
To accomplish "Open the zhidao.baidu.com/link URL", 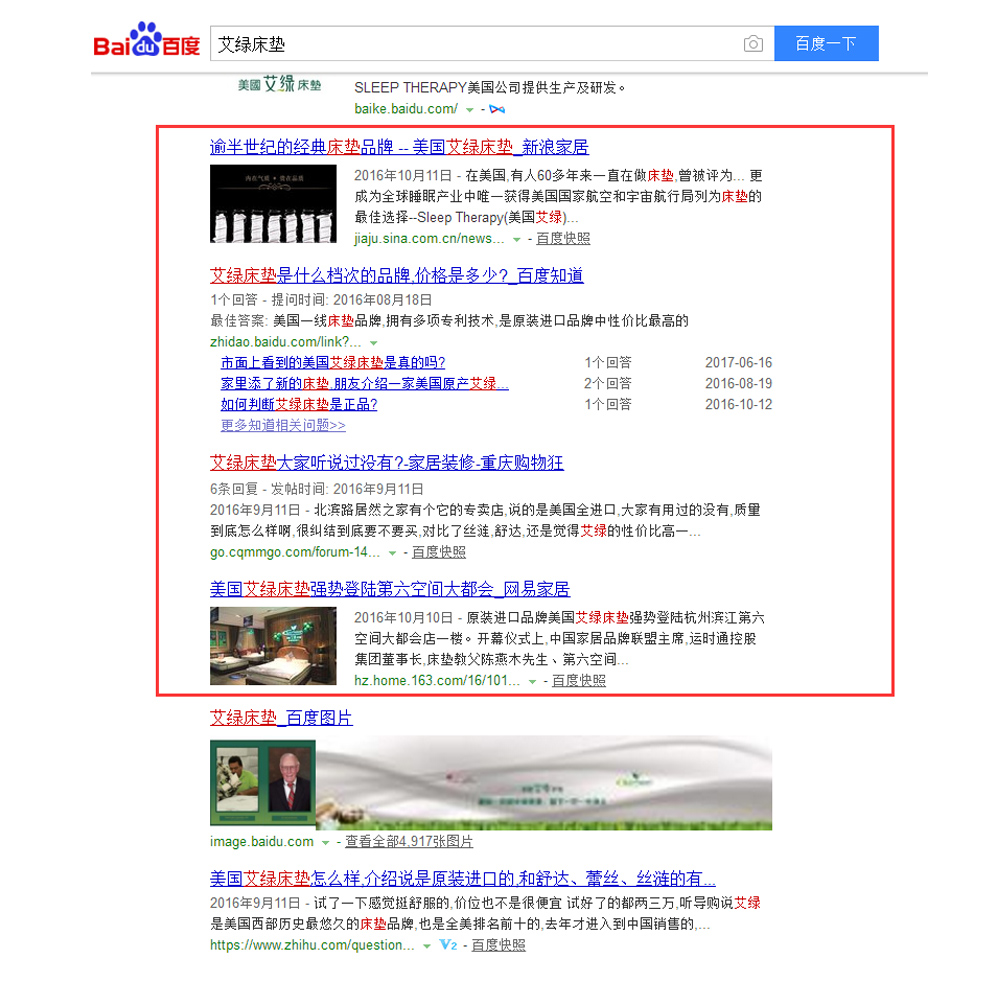I will (x=285, y=342).
